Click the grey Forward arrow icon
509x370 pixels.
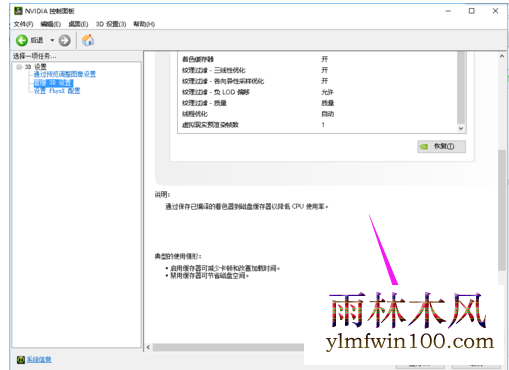[65, 40]
